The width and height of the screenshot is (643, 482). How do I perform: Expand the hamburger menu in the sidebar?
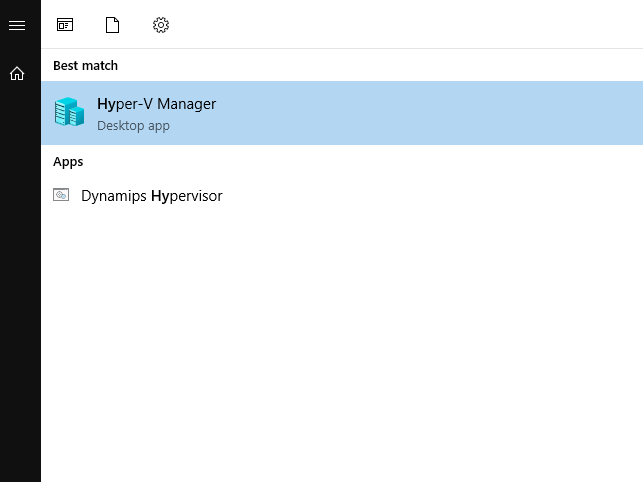click(x=17, y=25)
